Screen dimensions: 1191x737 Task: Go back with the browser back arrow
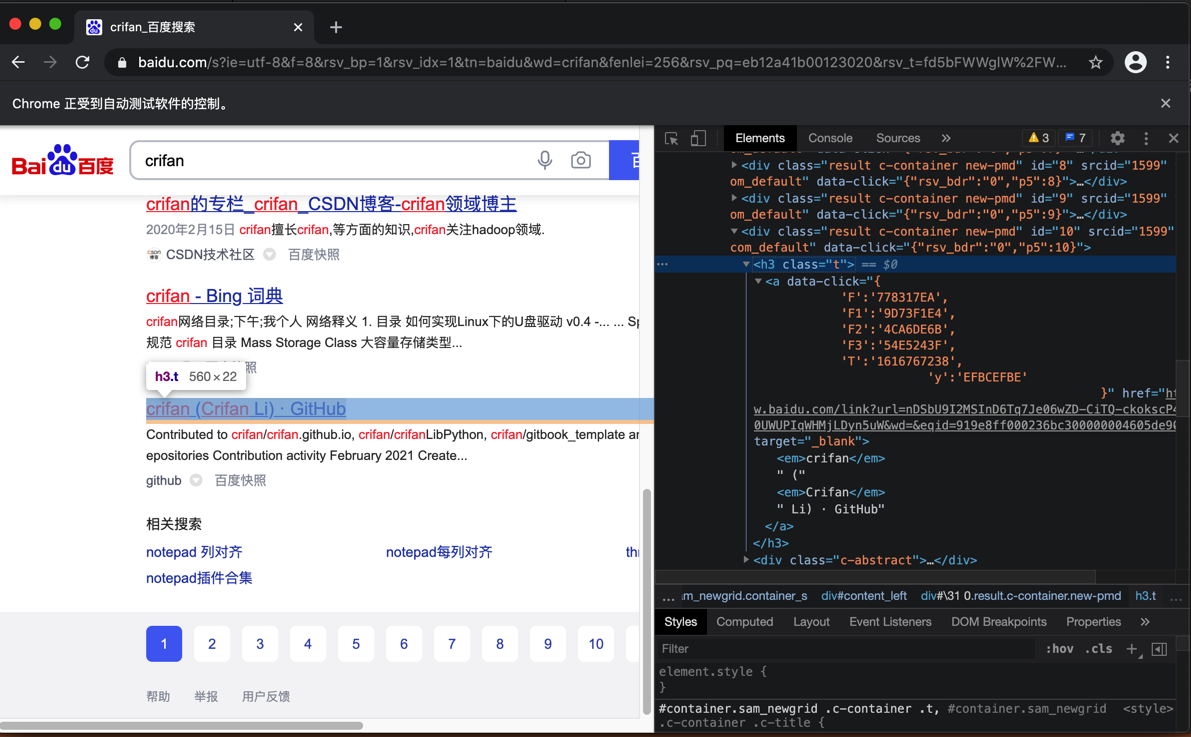point(18,62)
